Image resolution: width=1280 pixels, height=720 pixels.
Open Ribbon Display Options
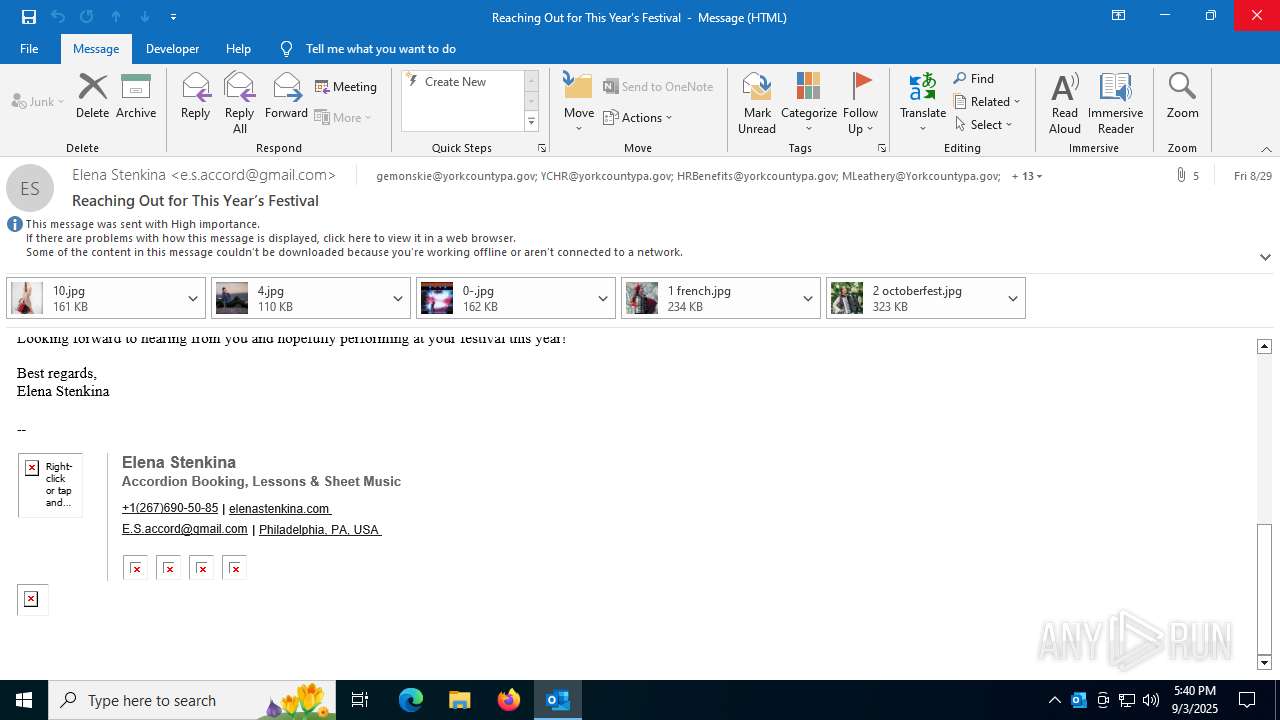pos(1118,16)
